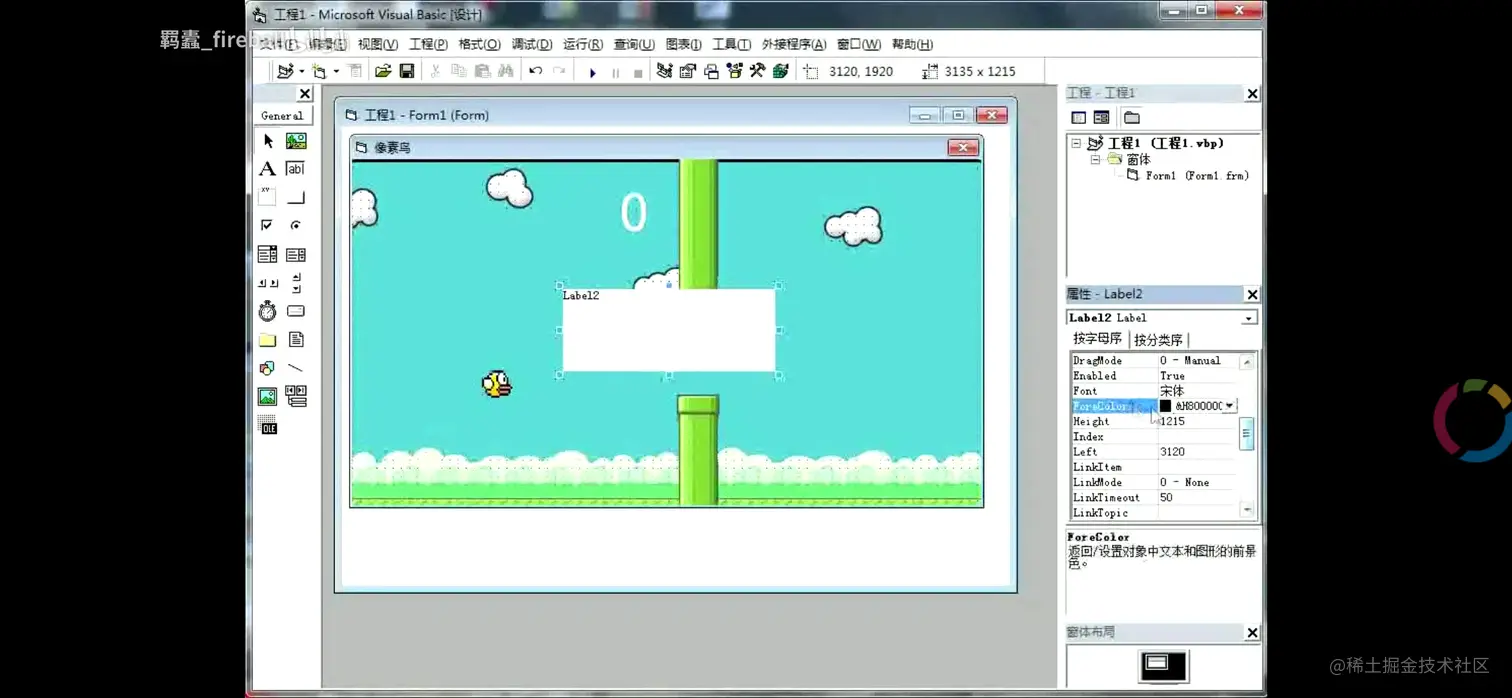Select the DirListBox folder control tool

pyautogui.click(x=268, y=340)
